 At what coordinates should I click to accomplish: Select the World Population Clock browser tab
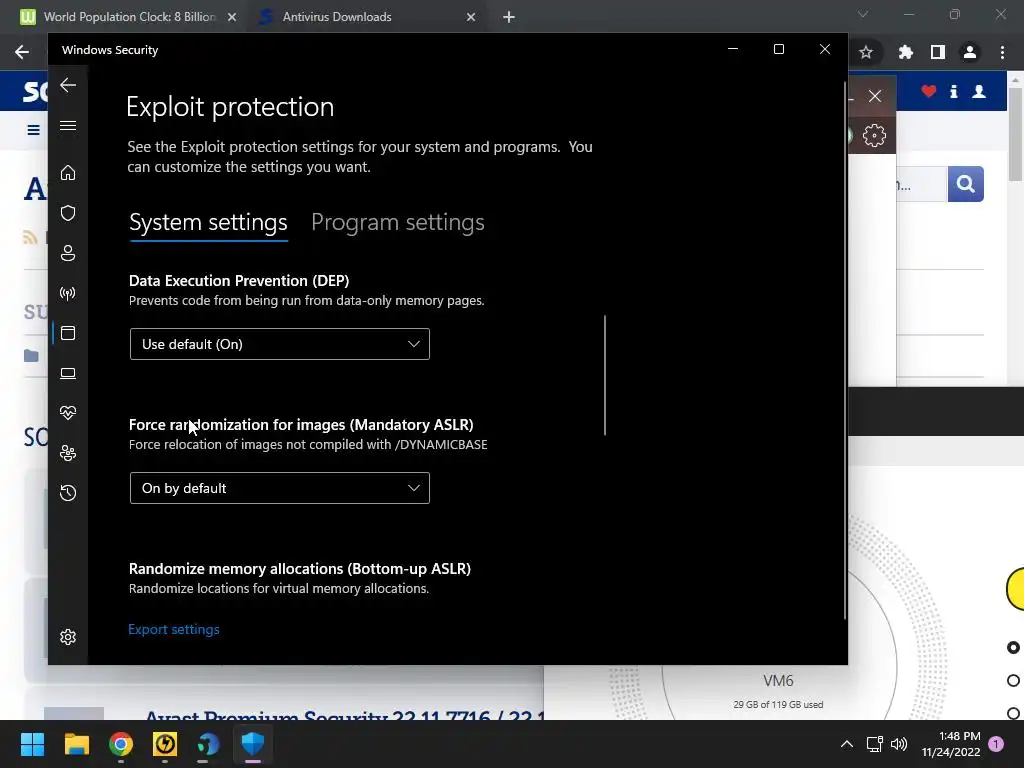click(x=129, y=17)
